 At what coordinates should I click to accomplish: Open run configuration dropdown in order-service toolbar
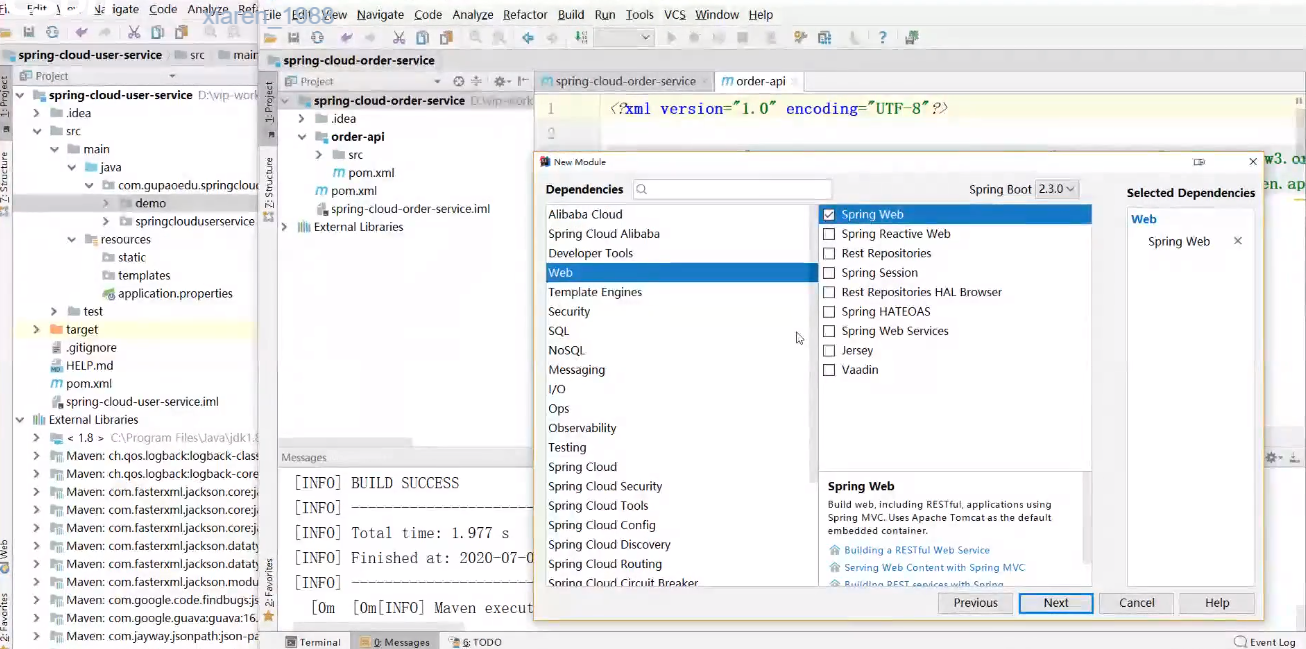624,38
